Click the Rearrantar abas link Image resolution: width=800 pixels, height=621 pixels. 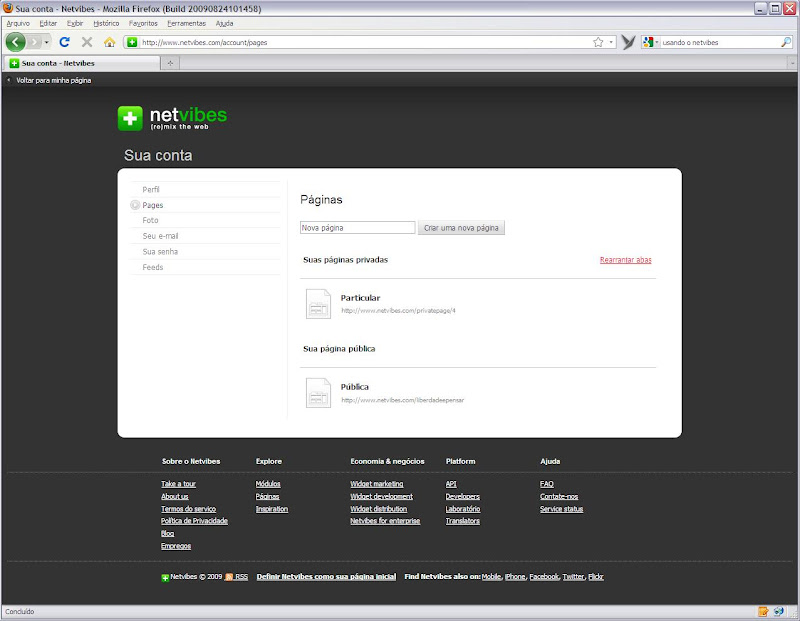click(x=626, y=260)
